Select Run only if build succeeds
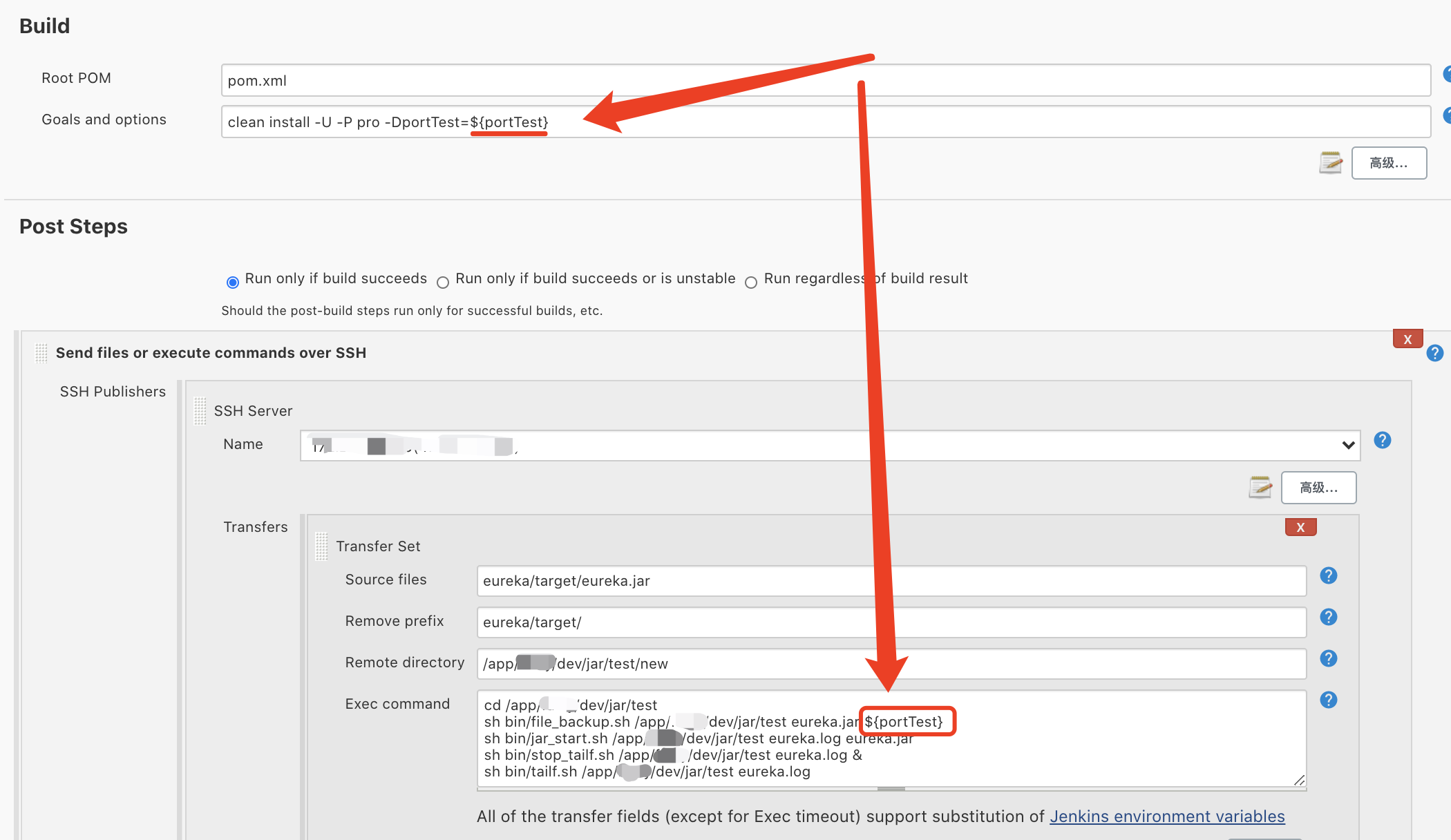The width and height of the screenshot is (1451, 840). (x=233, y=282)
